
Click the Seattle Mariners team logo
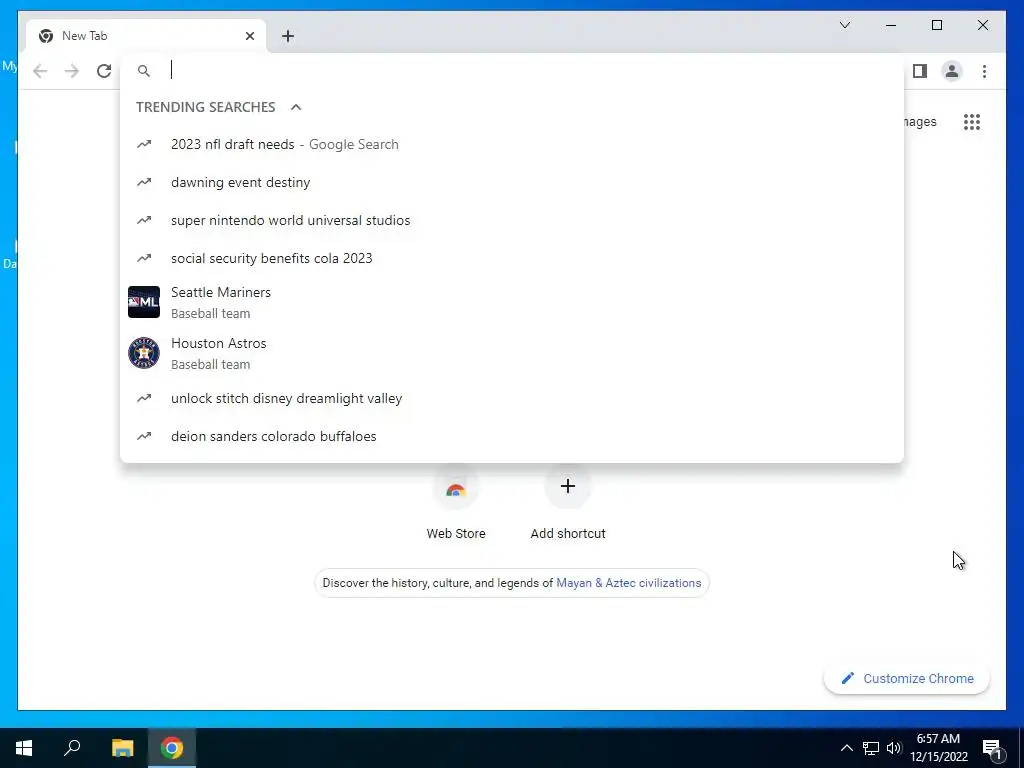144,302
